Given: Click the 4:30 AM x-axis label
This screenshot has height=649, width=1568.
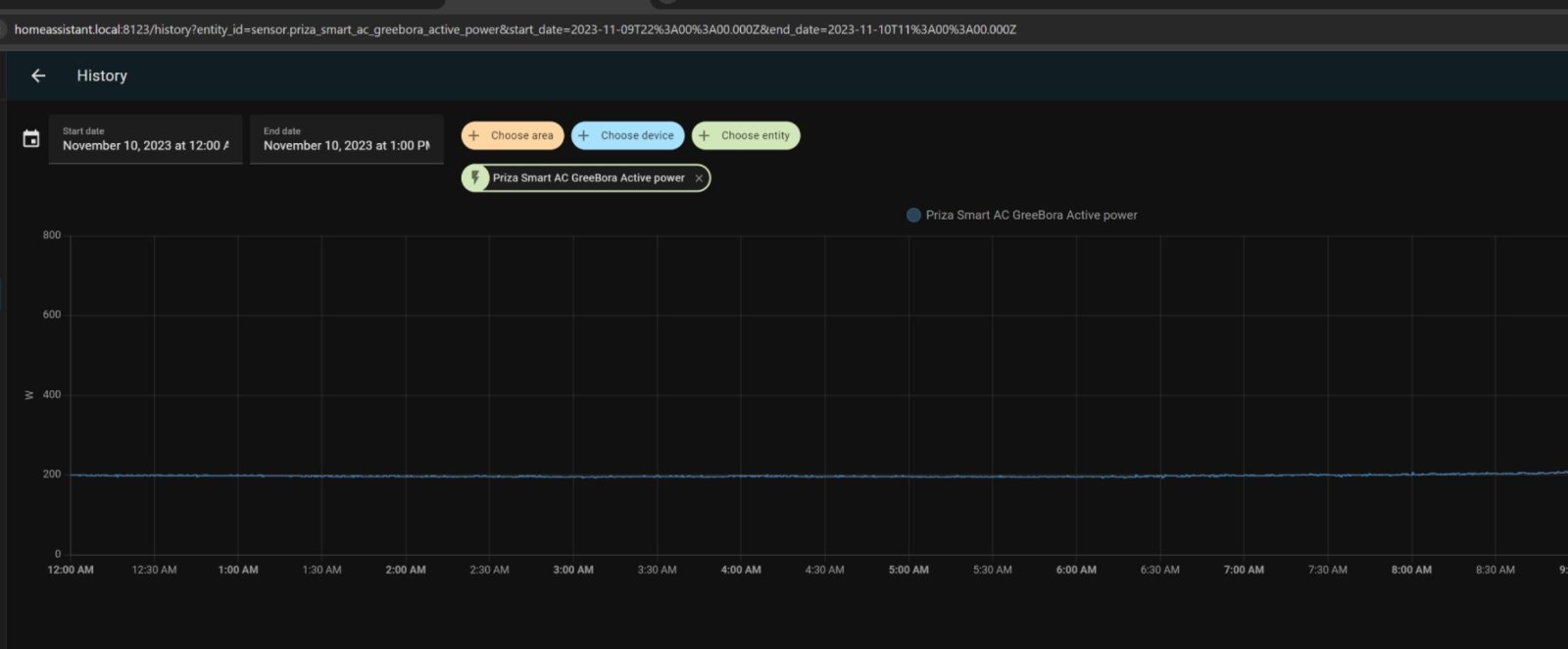Looking at the screenshot, I should pyautogui.click(x=824, y=570).
